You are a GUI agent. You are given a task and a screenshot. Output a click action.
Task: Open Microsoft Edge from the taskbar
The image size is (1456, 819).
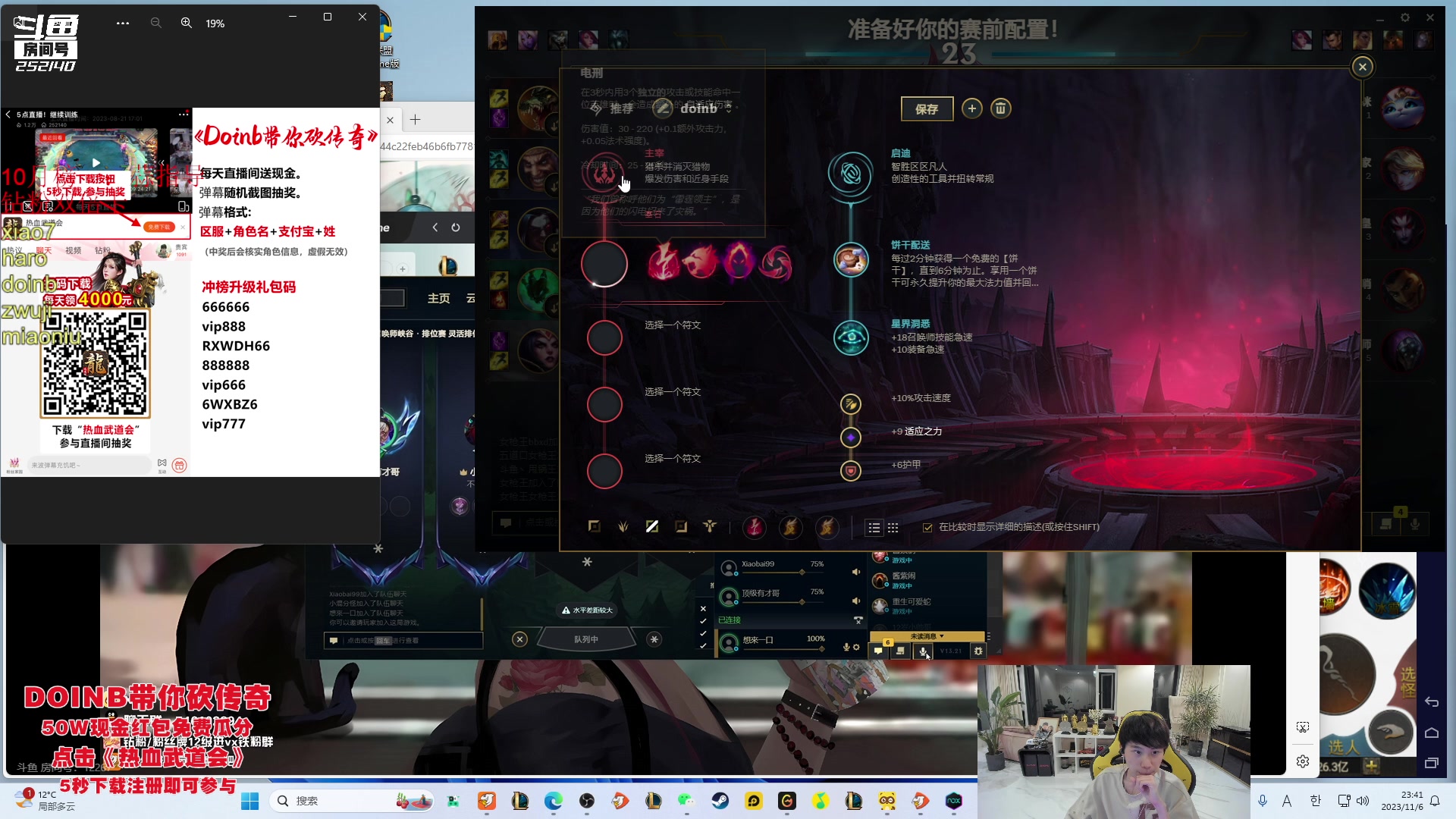tap(554, 801)
